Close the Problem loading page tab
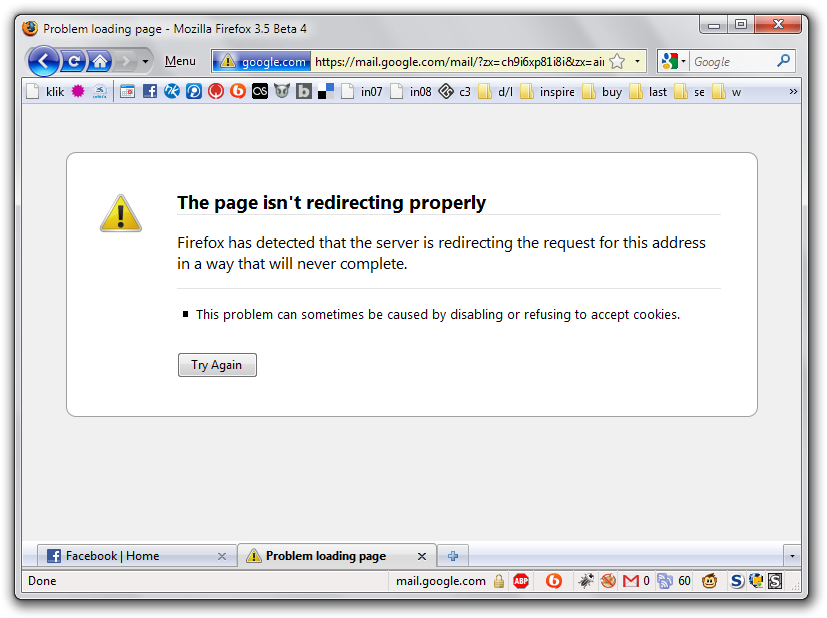Screen dimensions: 827x618 422,556
